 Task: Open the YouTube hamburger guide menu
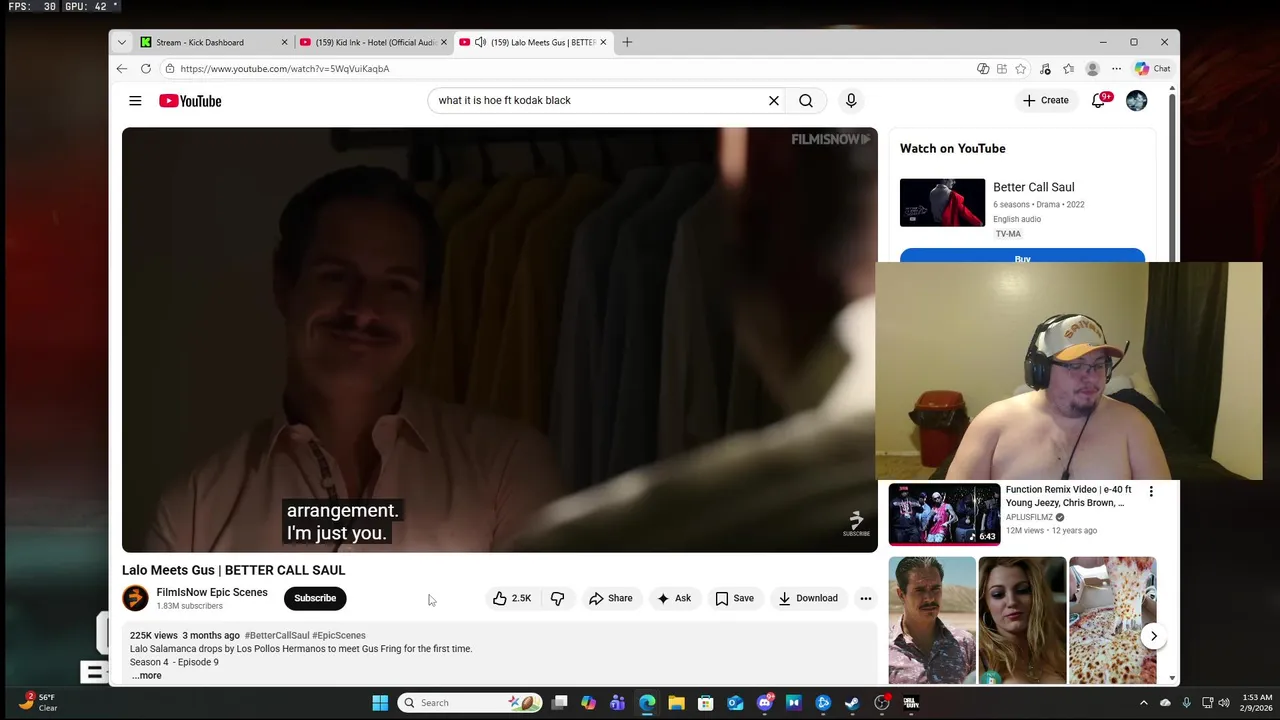[135, 100]
